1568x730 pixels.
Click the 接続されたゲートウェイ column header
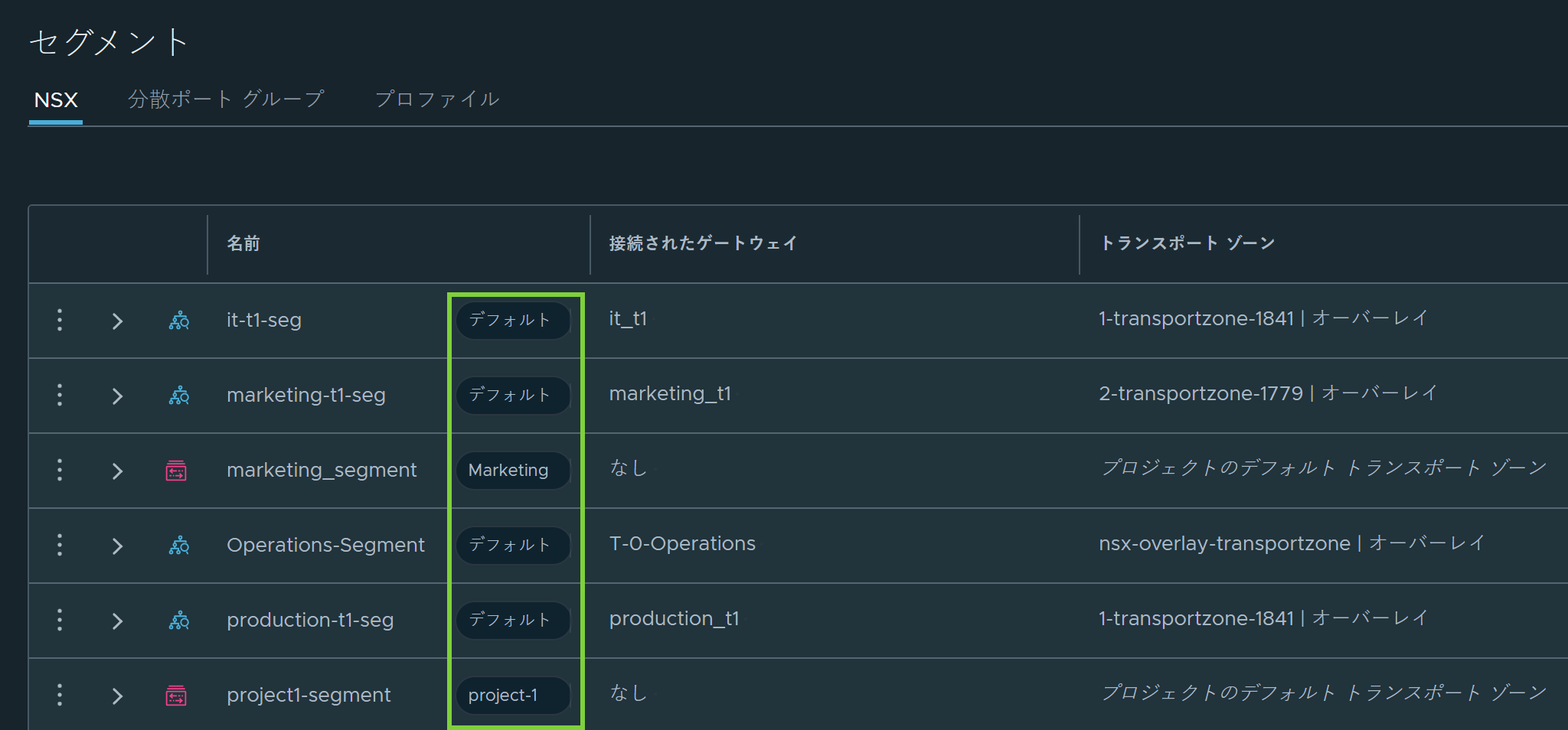pyautogui.click(x=703, y=243)
